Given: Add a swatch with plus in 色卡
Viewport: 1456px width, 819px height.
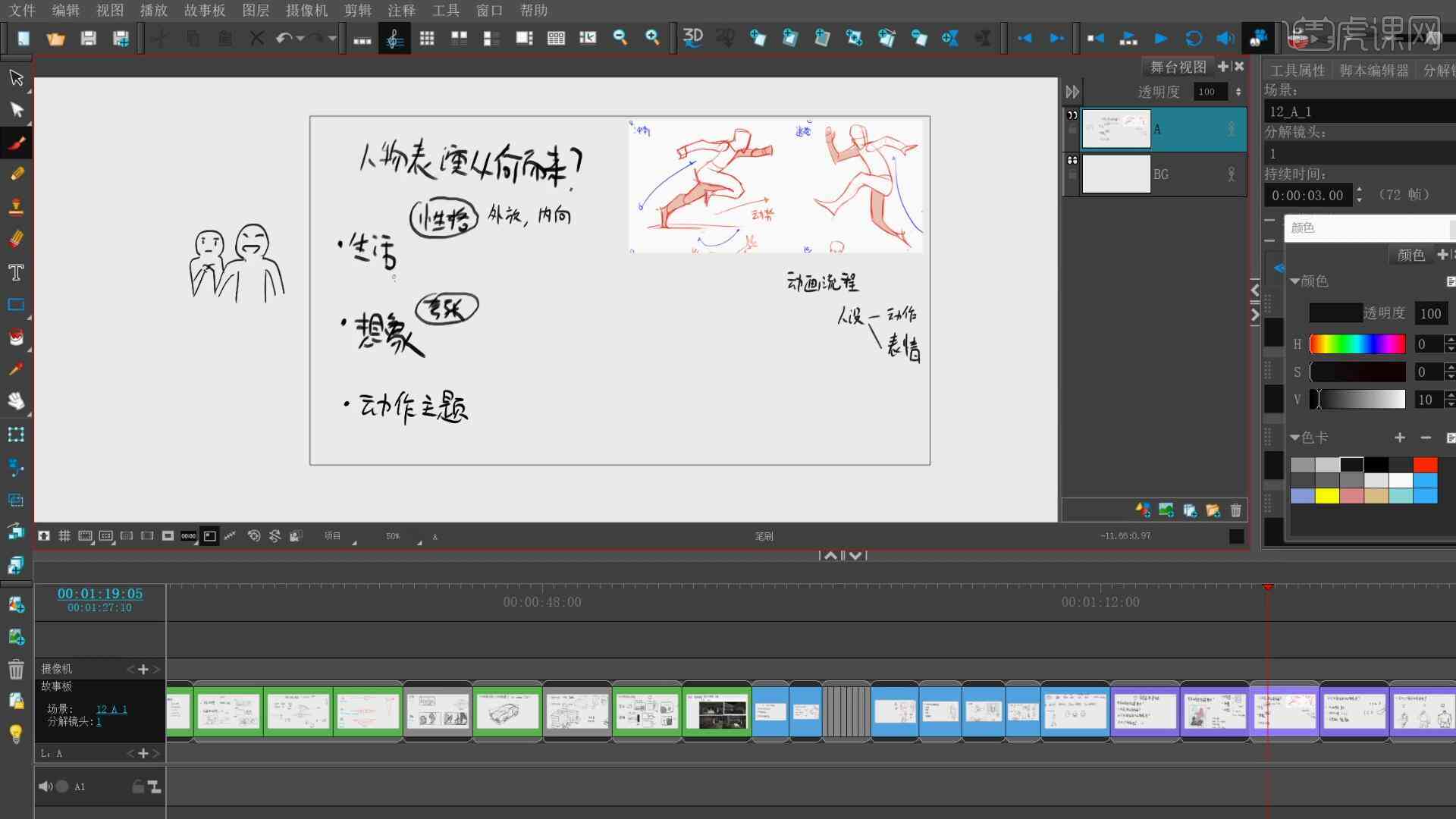Looking at the screenshot, I should 1400,438.
